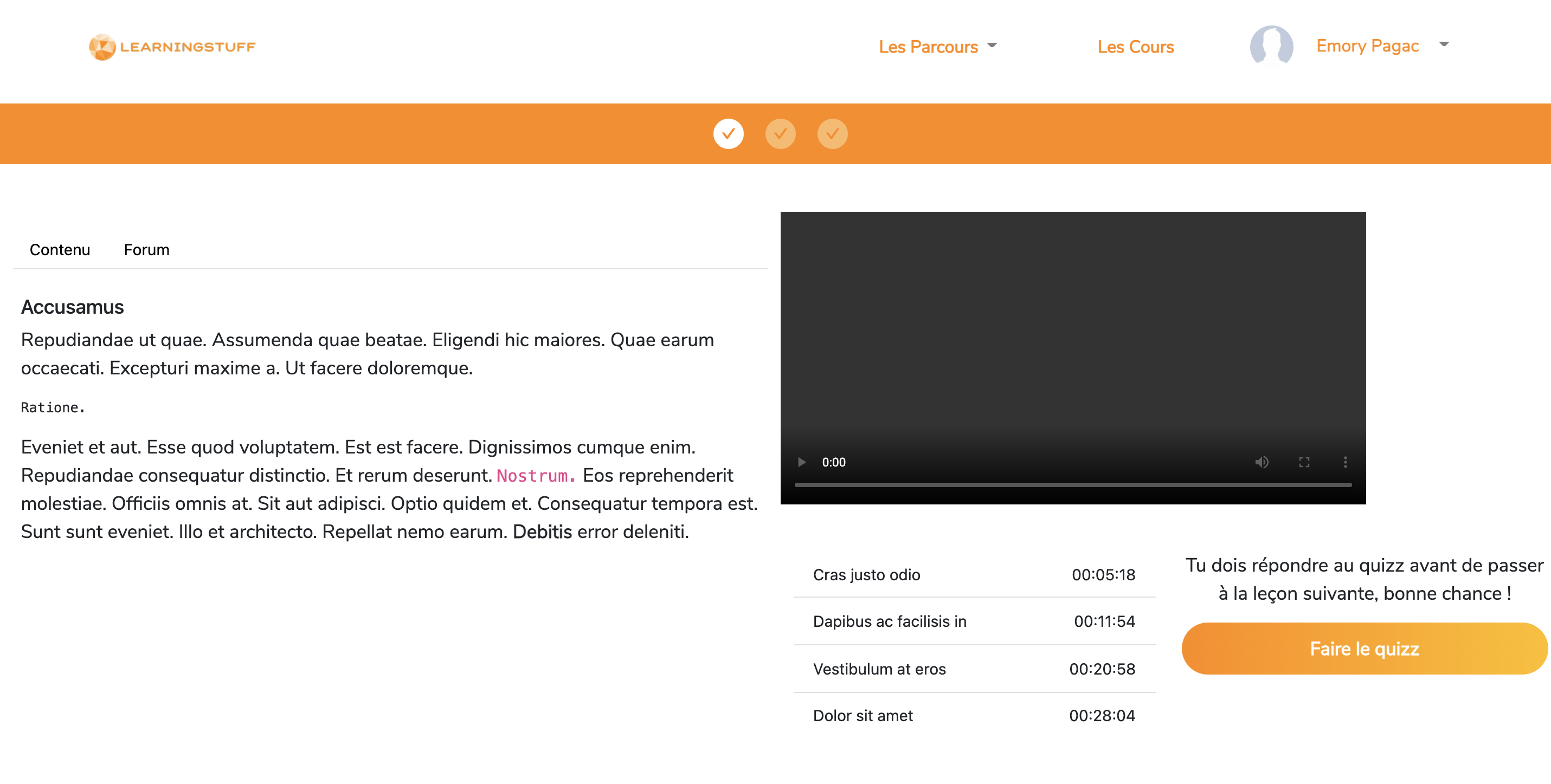1551x784 pixels.
Task: Click the Emory Pagac profile avatar
Action: pyautogui.click(x=1271, y=45)
